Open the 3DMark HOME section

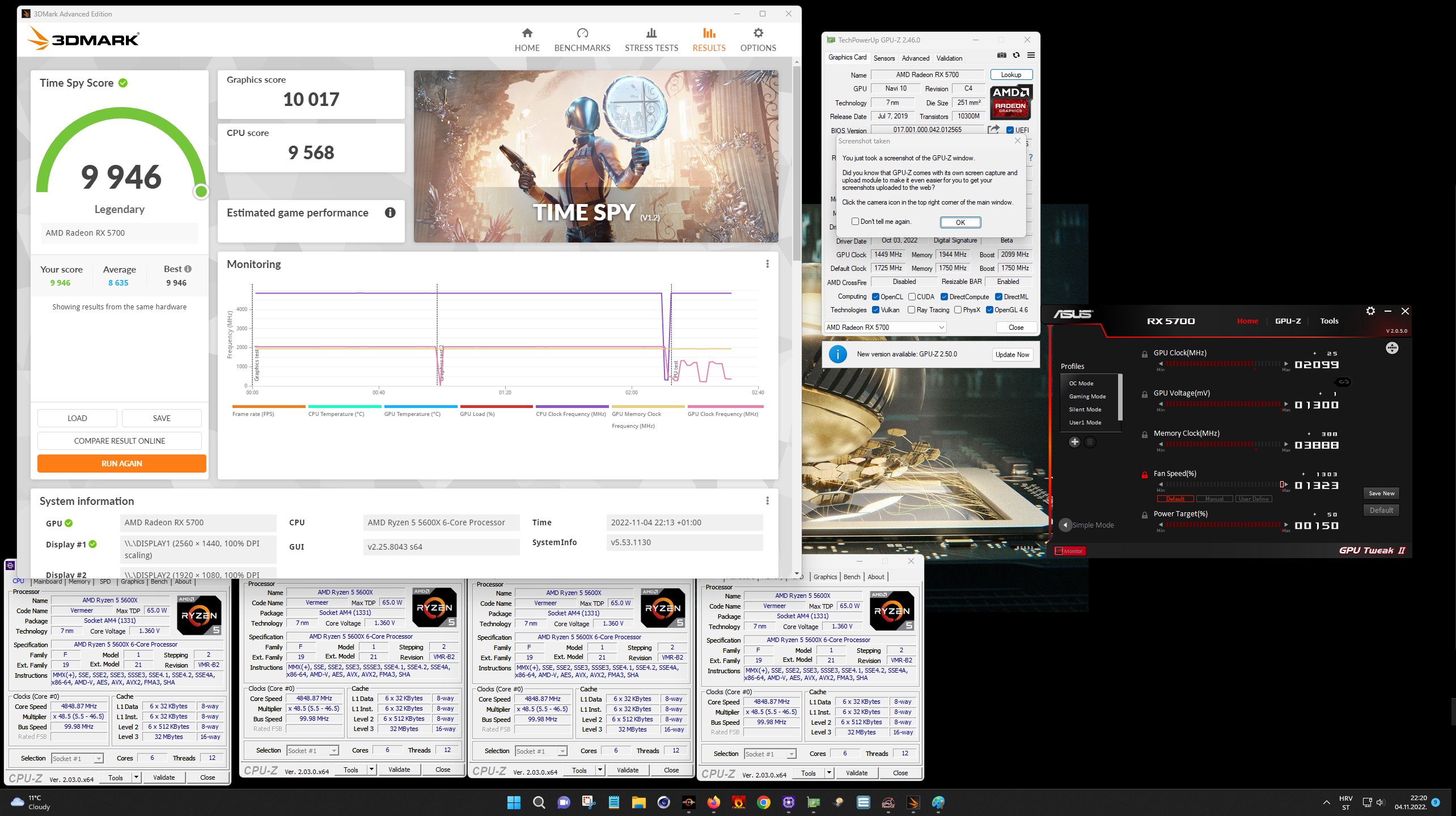(527, 40)
